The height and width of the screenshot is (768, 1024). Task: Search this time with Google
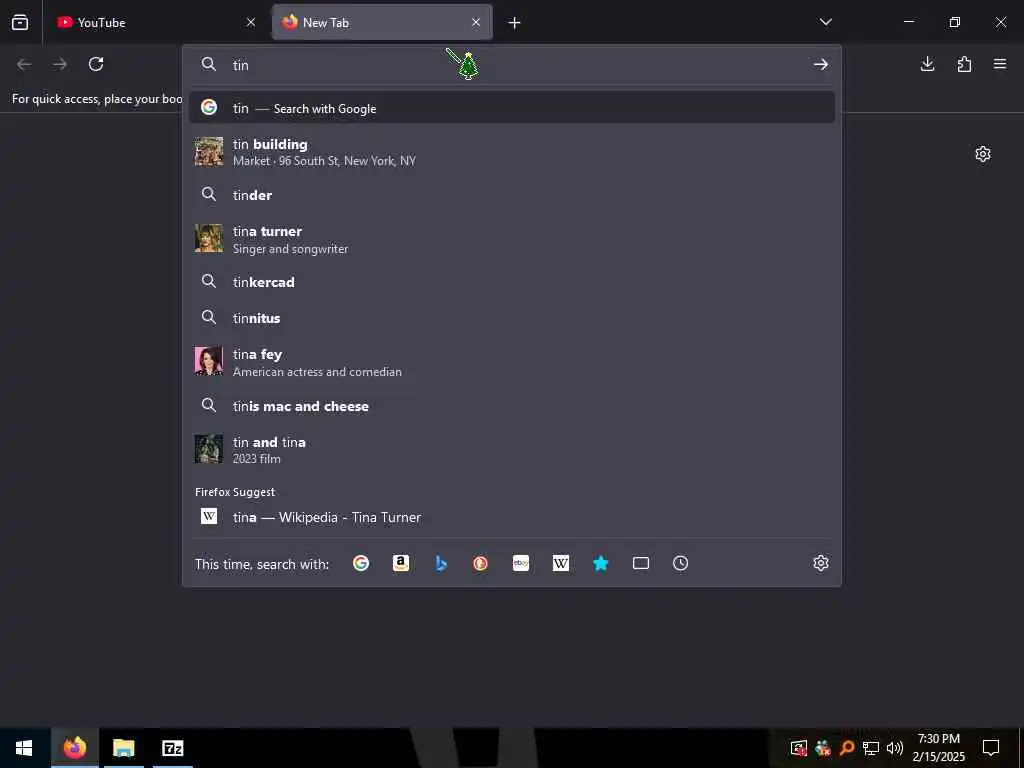click(x=361, y=563)
